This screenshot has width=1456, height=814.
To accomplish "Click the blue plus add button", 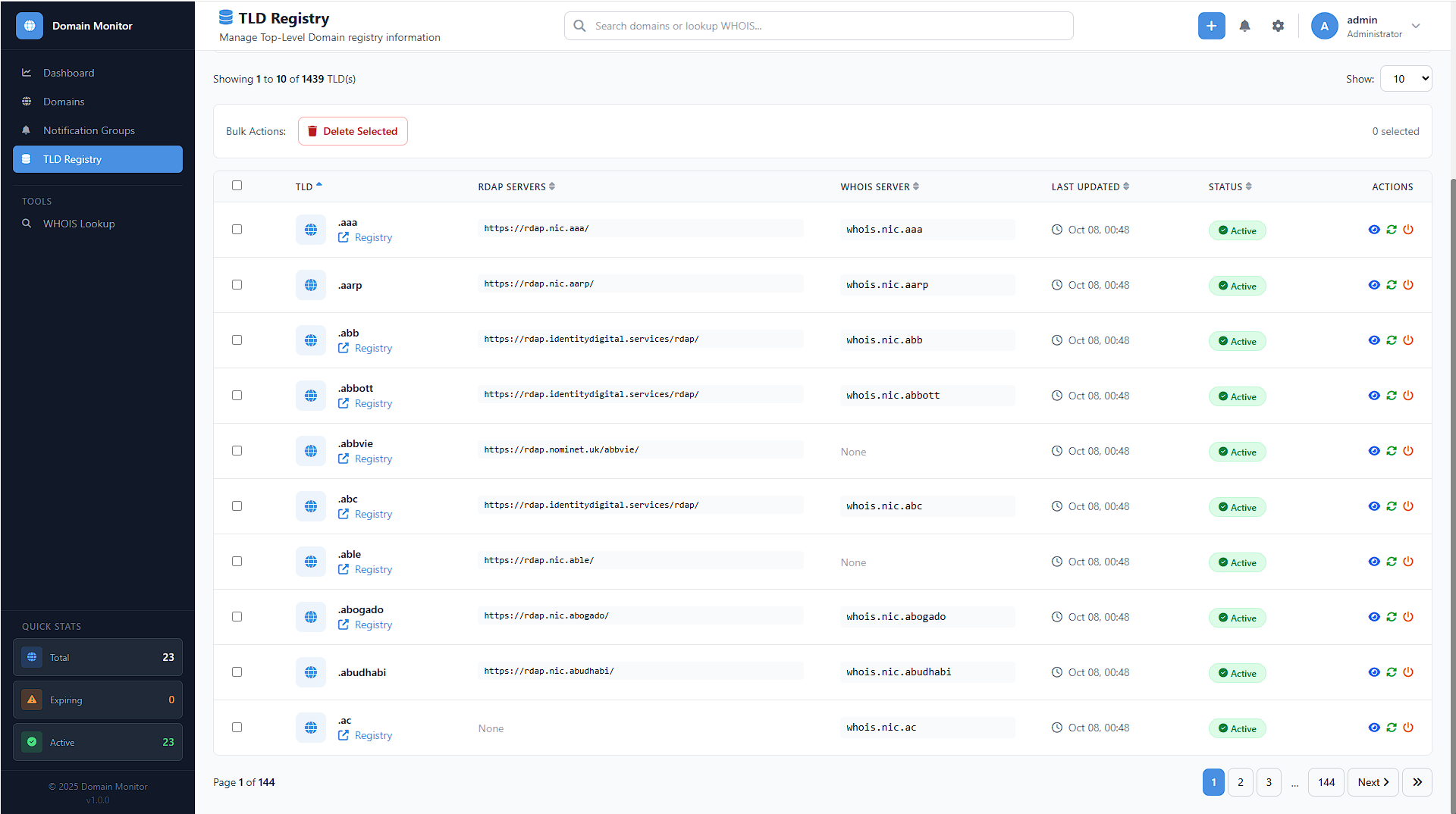I will tap(1211, 26).
